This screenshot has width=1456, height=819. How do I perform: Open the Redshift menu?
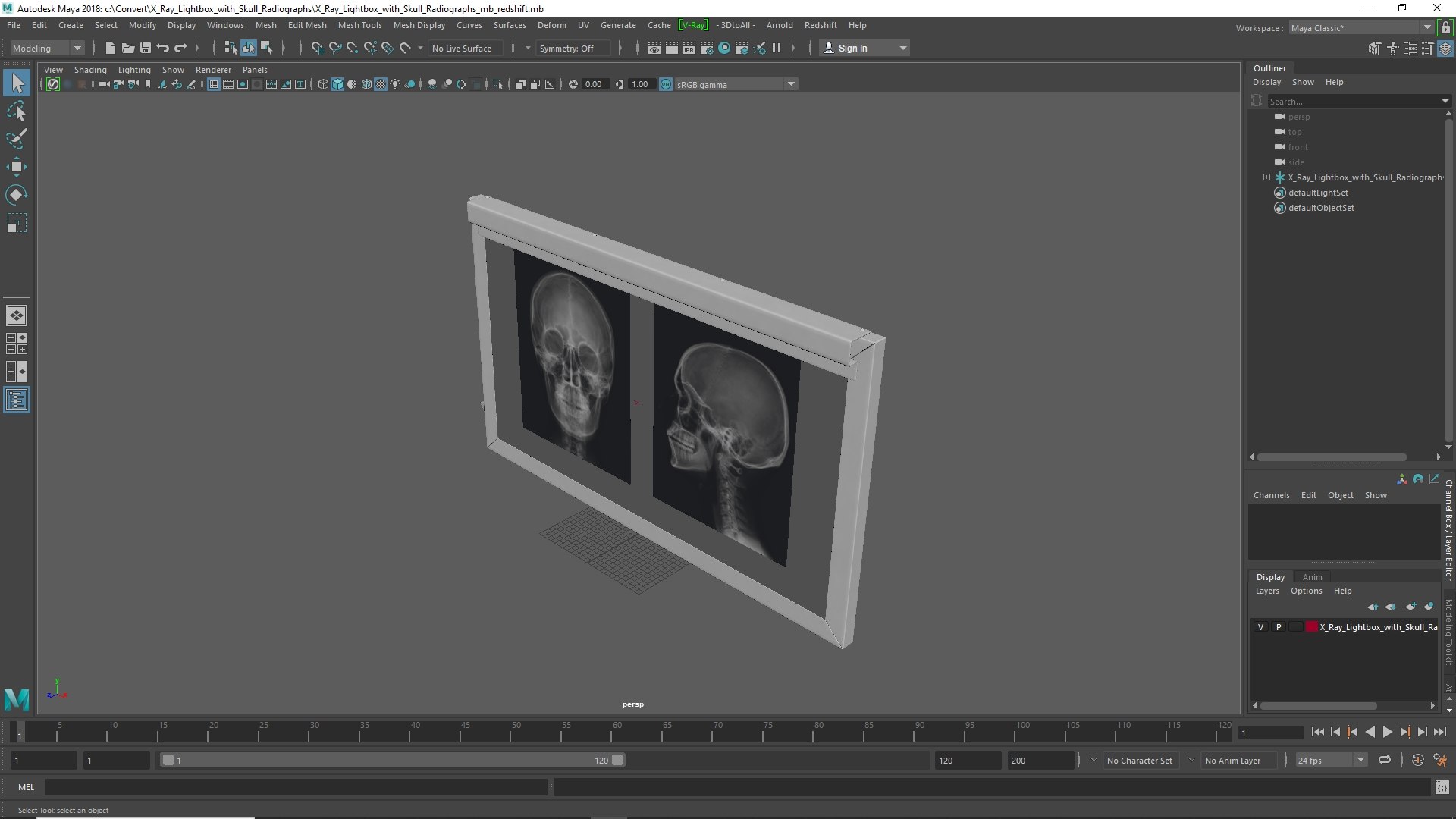click(821, 25)
